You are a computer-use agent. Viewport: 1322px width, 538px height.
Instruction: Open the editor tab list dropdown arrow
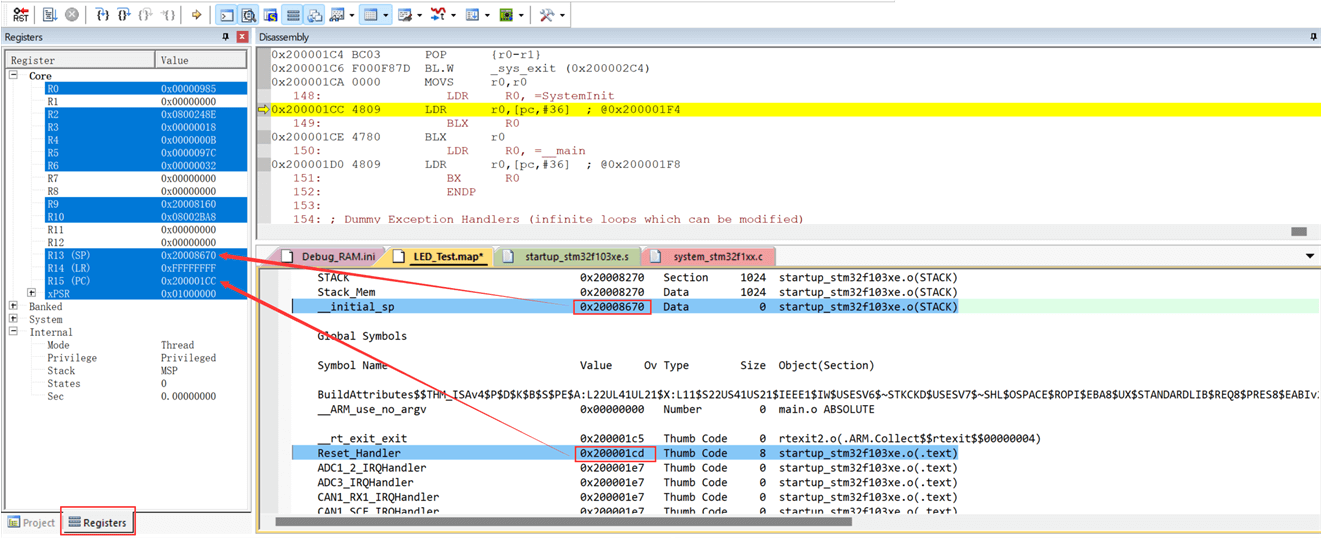pyautogui.click(x=1310, y=257)
